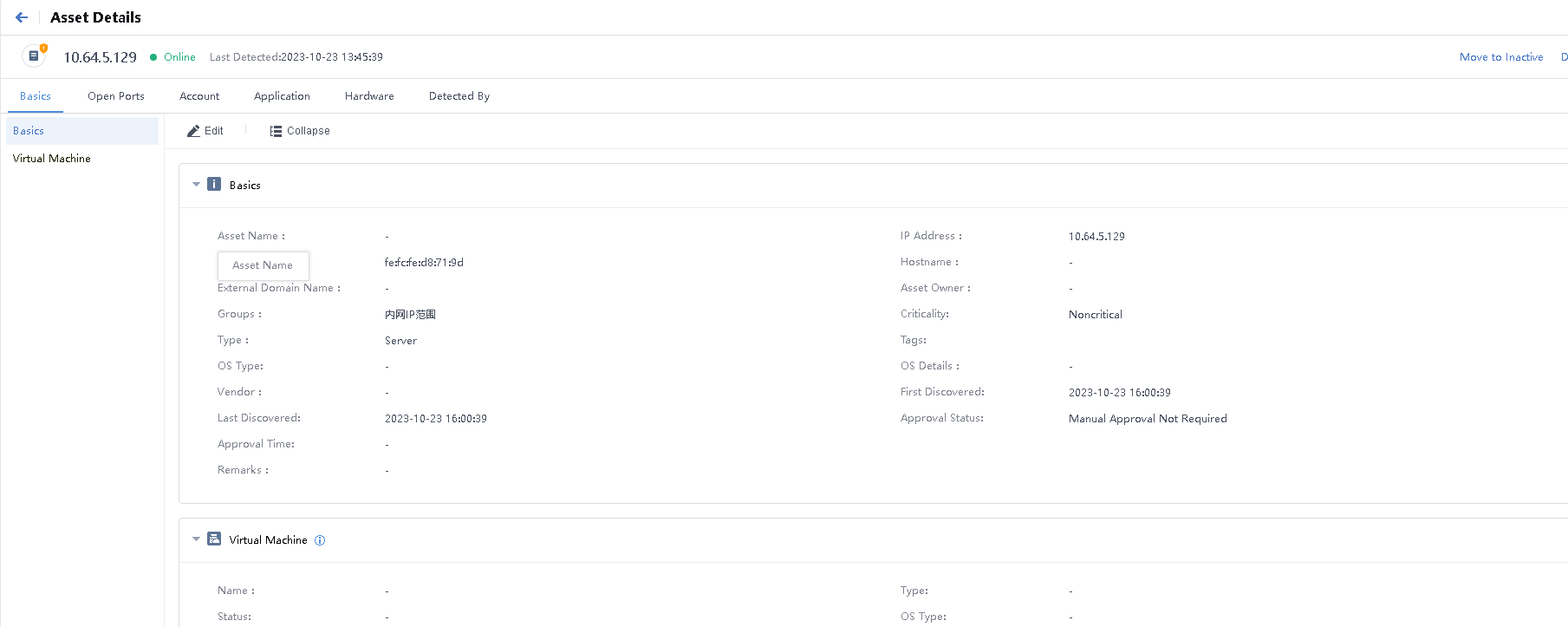Click the back arrow icon
Image resolution: width=1568 pixels, height=627 pixels.
(x=22, y=17)
